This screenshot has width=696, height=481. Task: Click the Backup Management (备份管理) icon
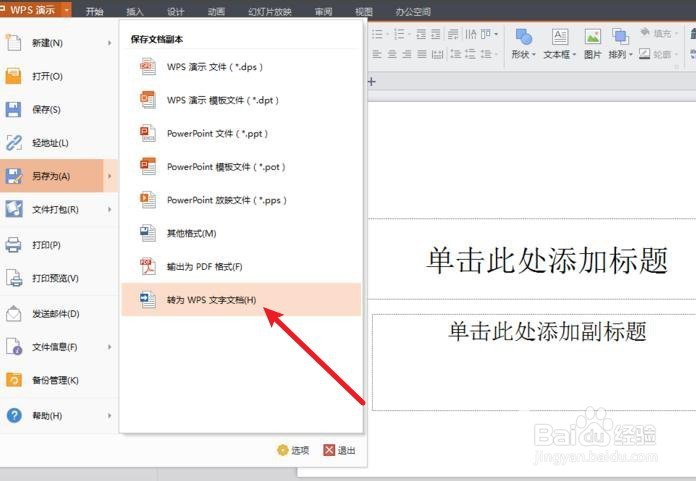click(x=13, y=380)
